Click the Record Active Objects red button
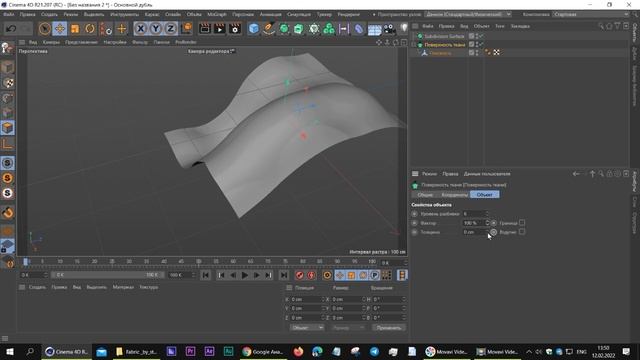 pos(300,276)
